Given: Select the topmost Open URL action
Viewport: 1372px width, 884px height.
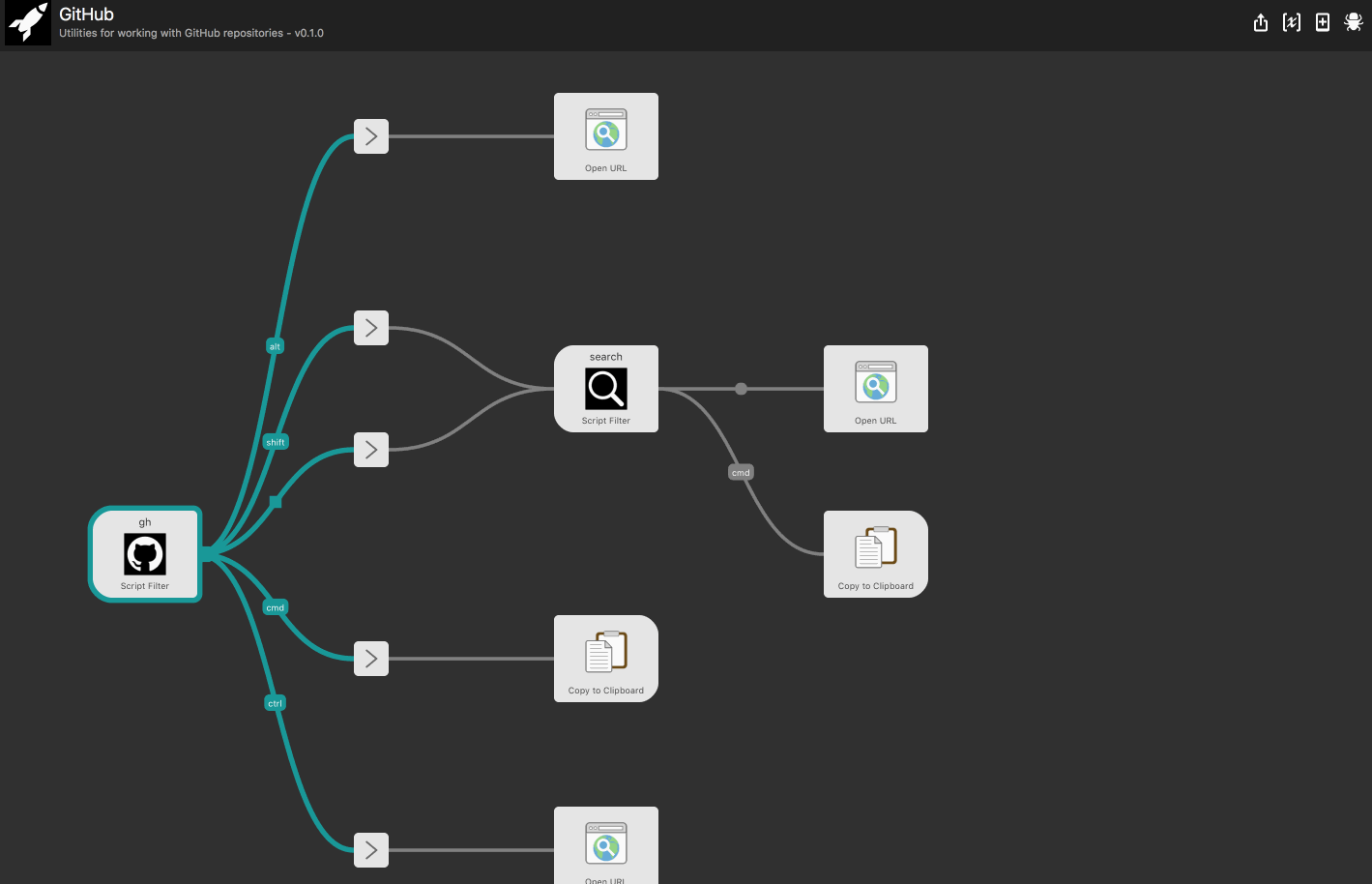Looking at the screenshot, I should click(605, 135).
